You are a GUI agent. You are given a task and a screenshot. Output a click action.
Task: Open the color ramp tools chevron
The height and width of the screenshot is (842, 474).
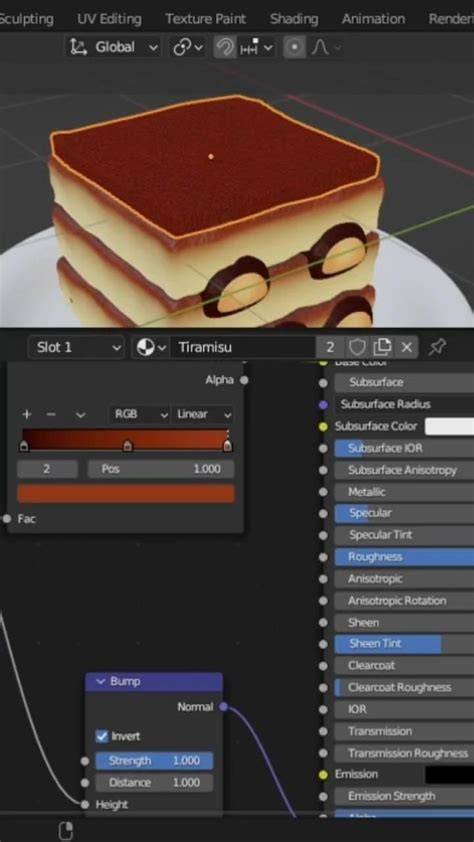tap(80, 415)
